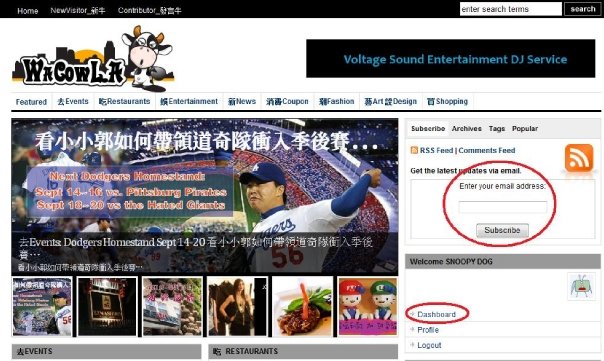Click the RESTAURANTS section header

coord(303,351)
